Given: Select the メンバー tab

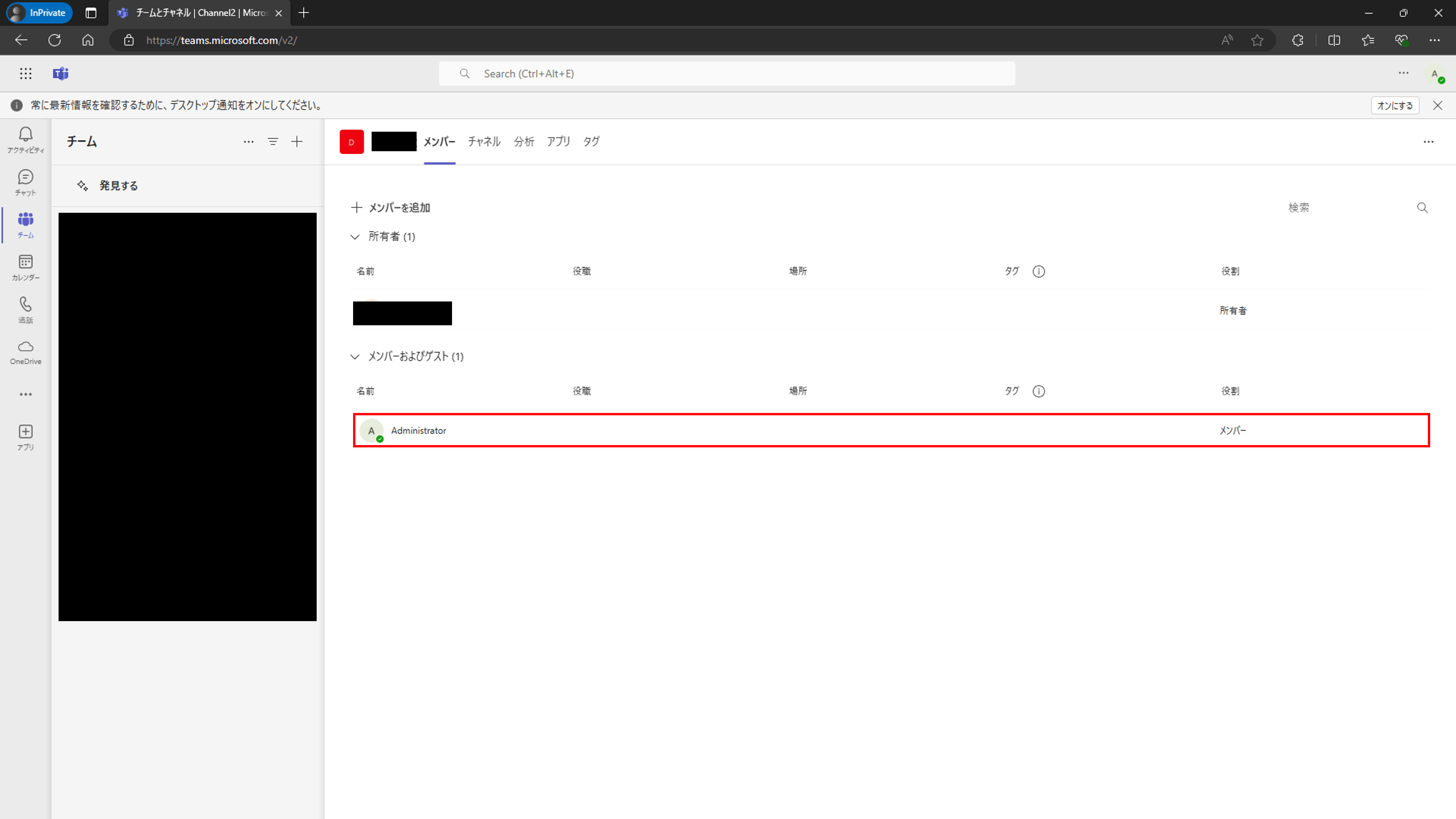Looking at the screenshot, I should click(x=439, y=141).
